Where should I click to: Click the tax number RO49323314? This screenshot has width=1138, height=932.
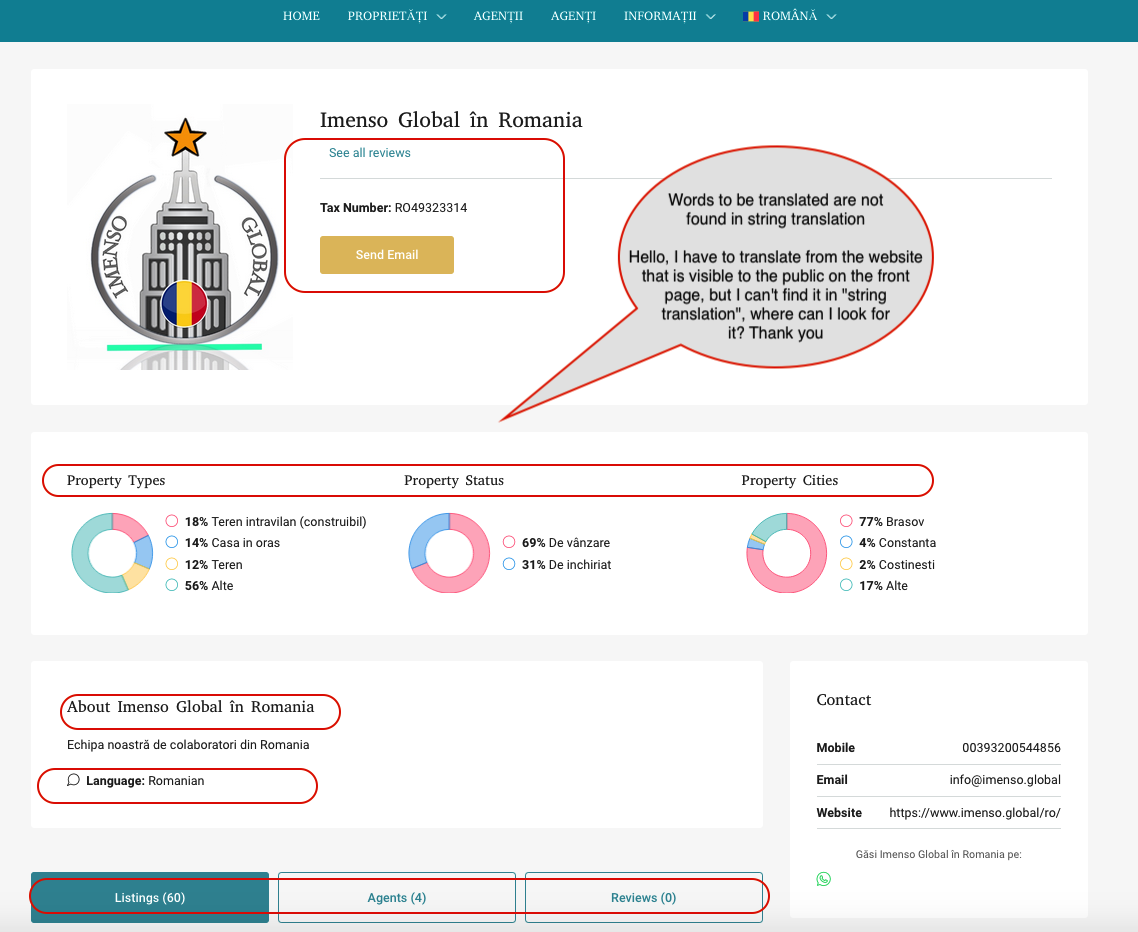pyautogui.click(x=431, y=208)
